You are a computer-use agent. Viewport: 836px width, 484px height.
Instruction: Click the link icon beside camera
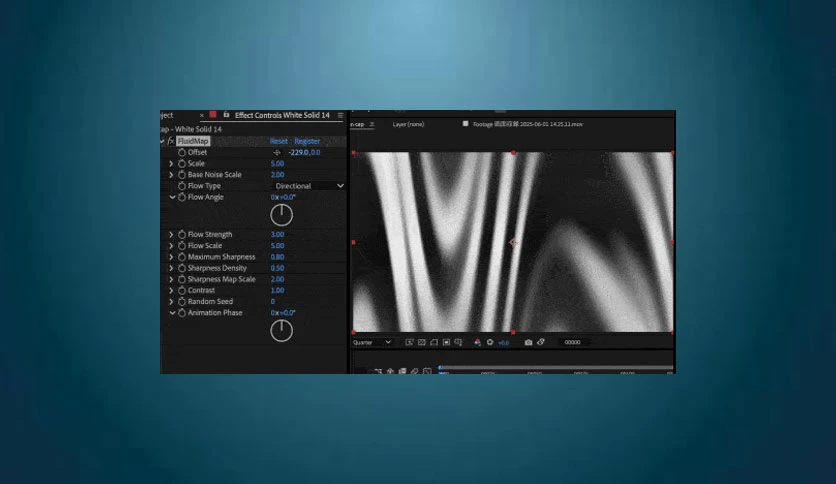click(541, 342)
